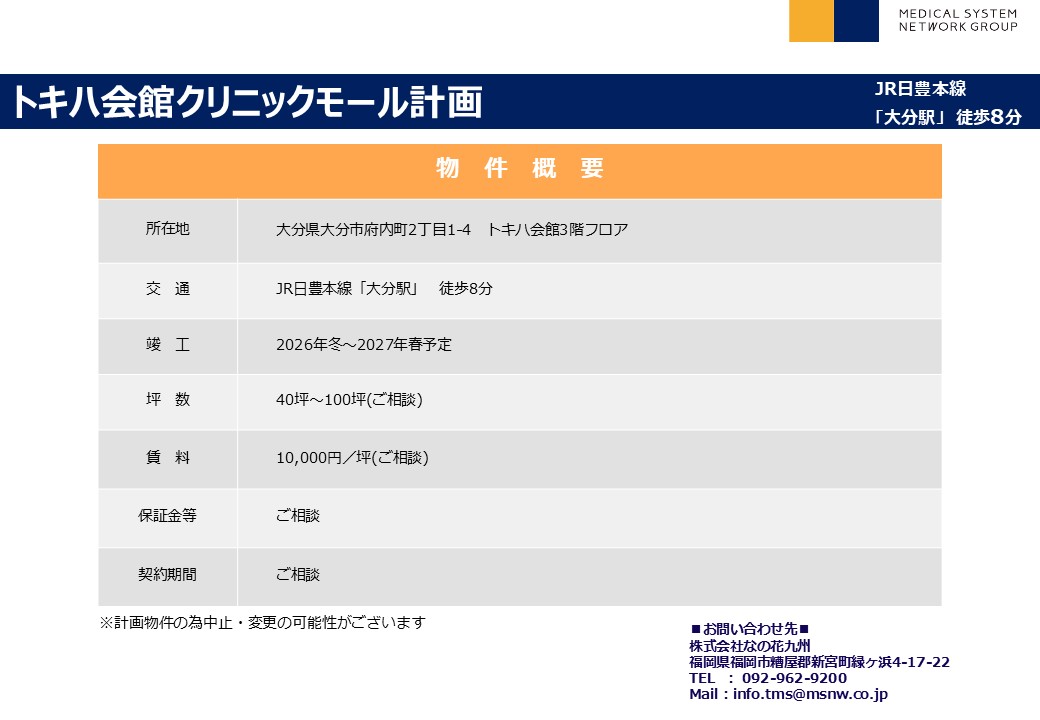Select the 契約期間 row label
The image size is (1040, 720).
(167, 575)
